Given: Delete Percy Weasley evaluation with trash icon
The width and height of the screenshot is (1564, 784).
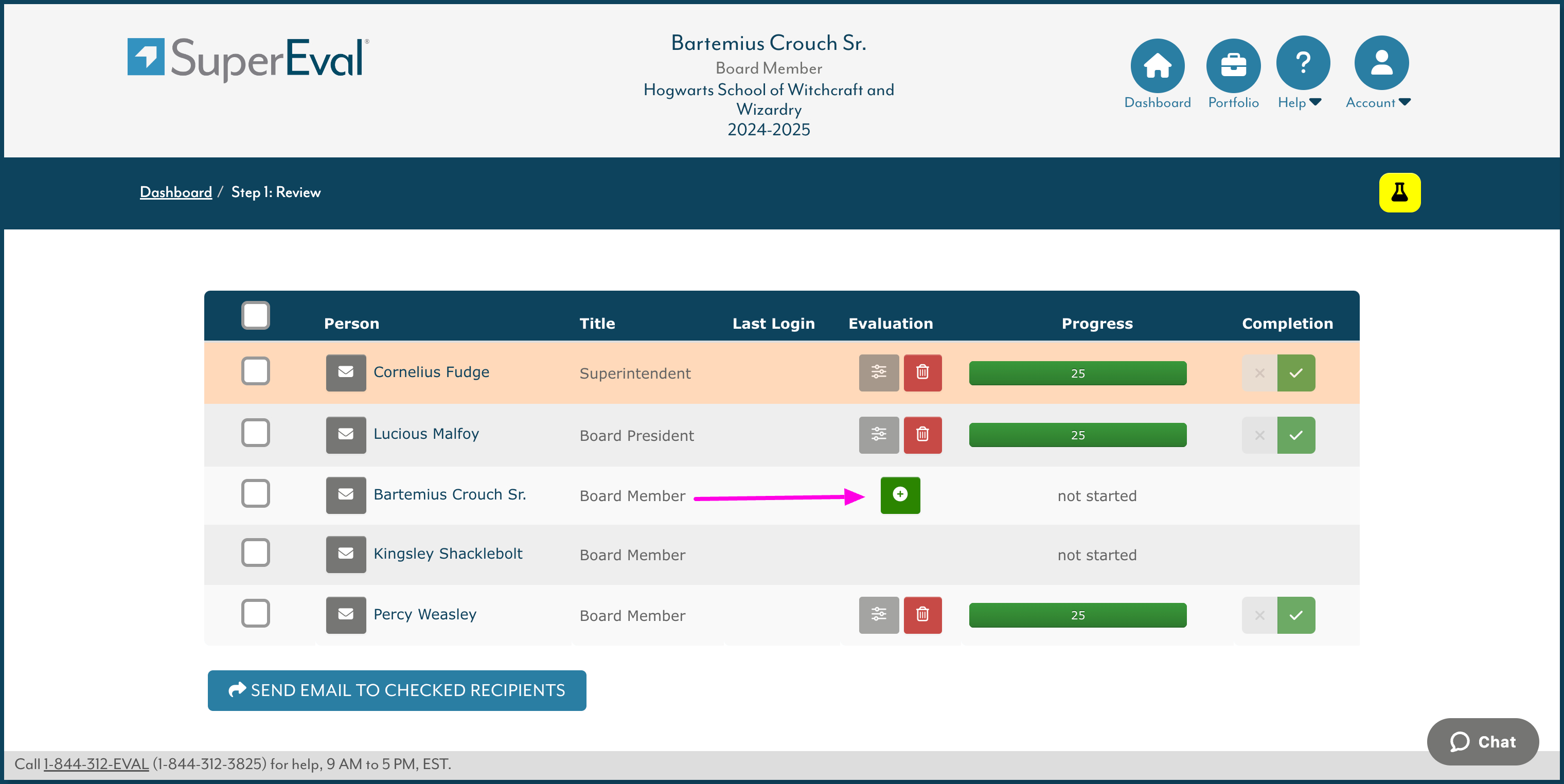Looking at the screenshot, I should (922, 615).
